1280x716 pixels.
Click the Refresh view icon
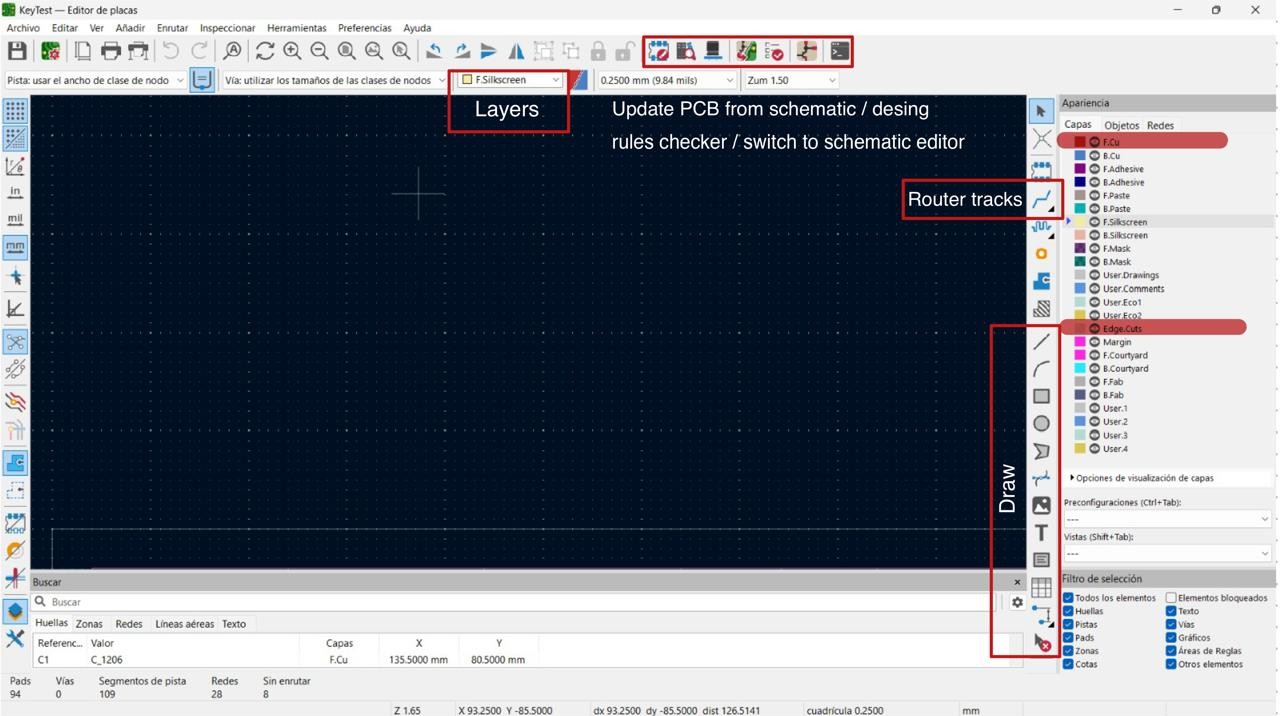[264, 51]
